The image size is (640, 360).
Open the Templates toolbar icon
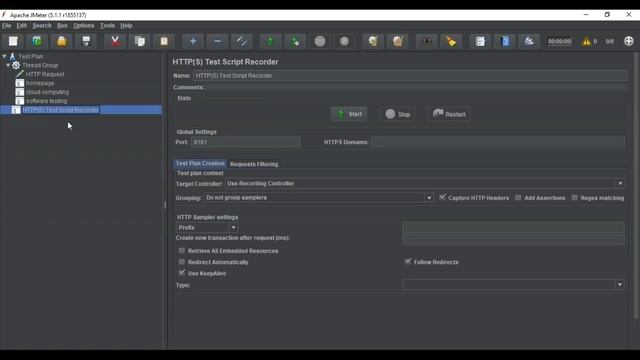pos(37,41)
